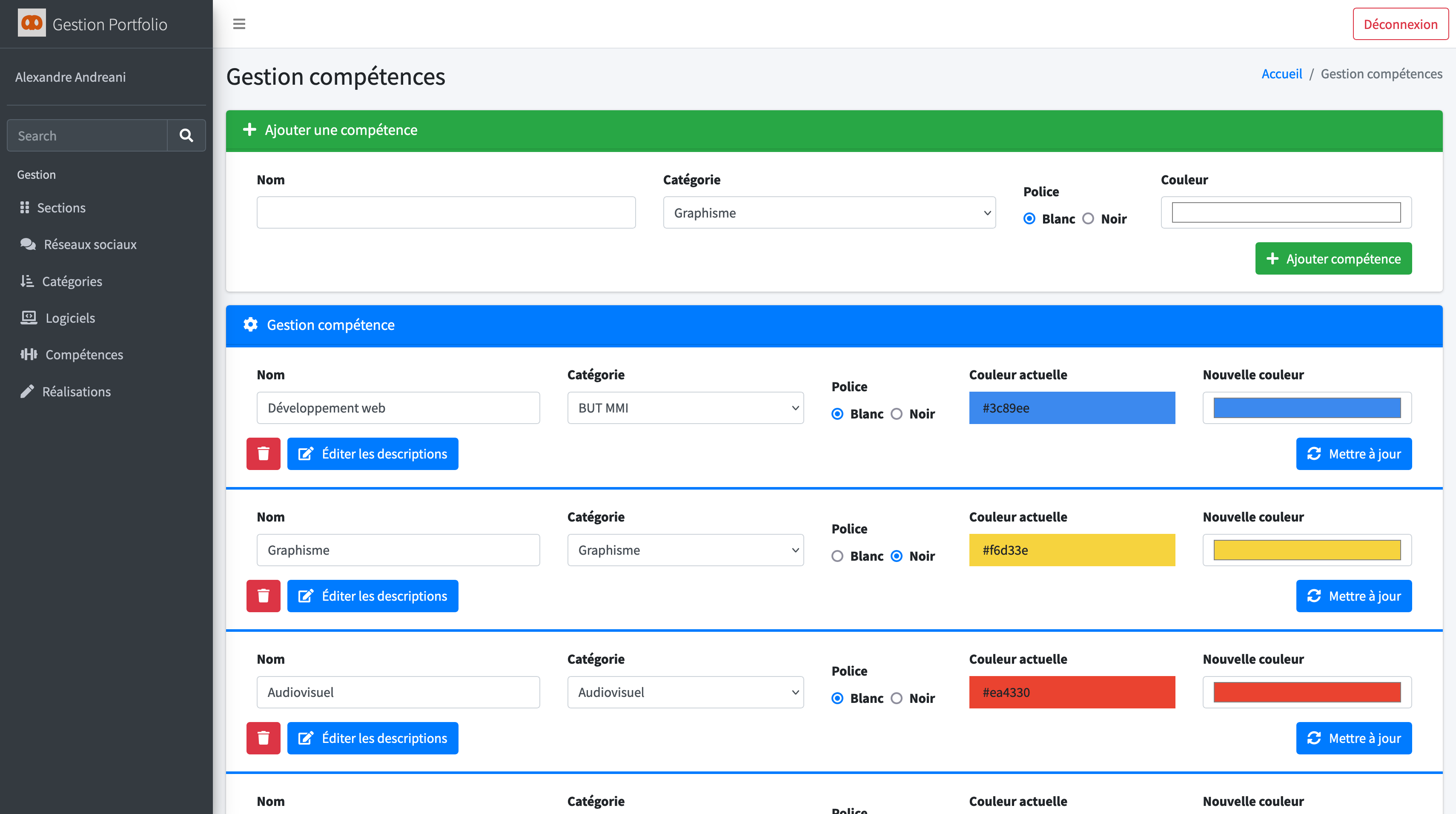Click Mettre à jour for Audiovisuel skill
The image size is (1456, 814).
tap(1354, 738)
